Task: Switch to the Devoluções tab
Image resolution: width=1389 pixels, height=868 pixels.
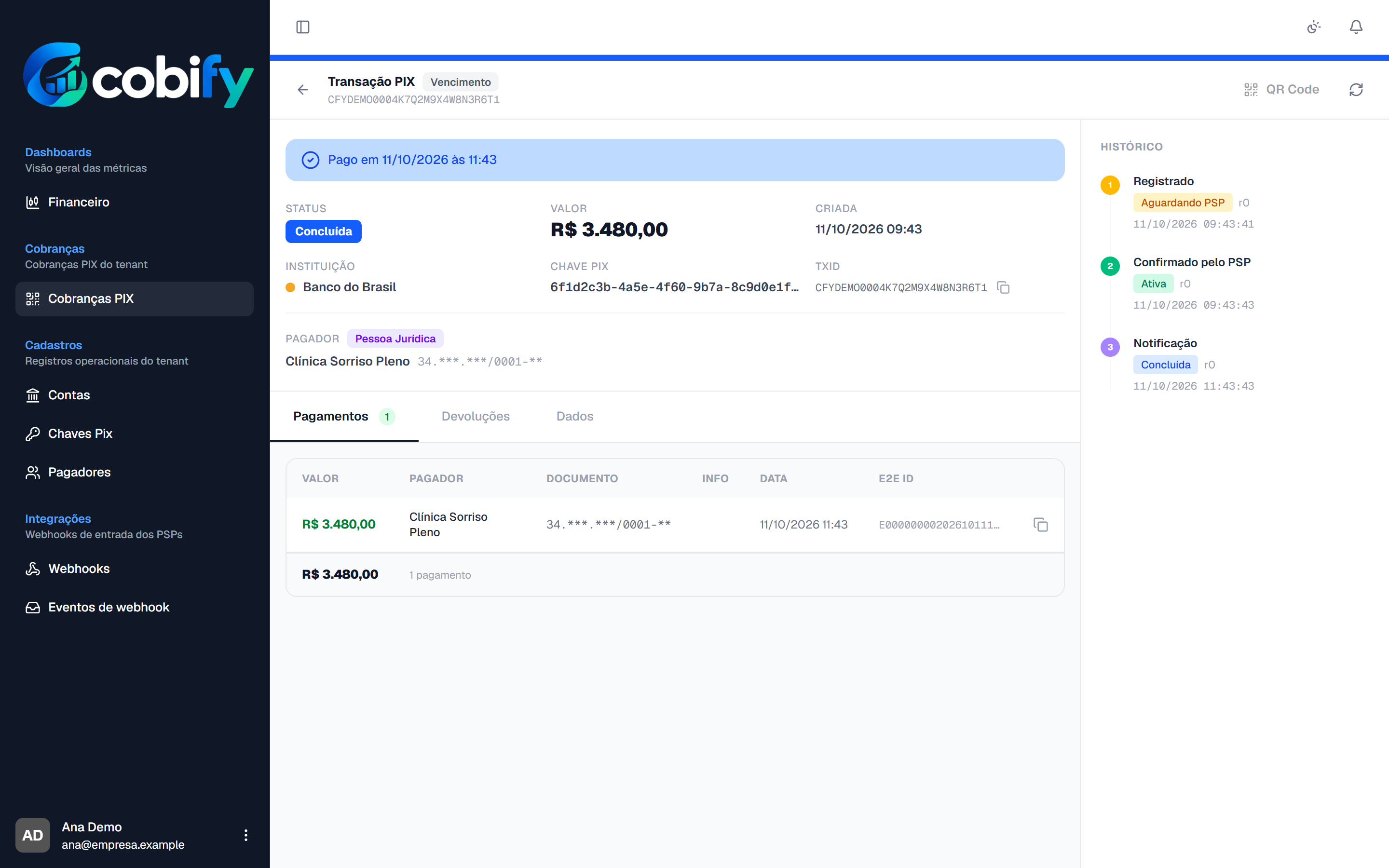Action: pos(475,416)
